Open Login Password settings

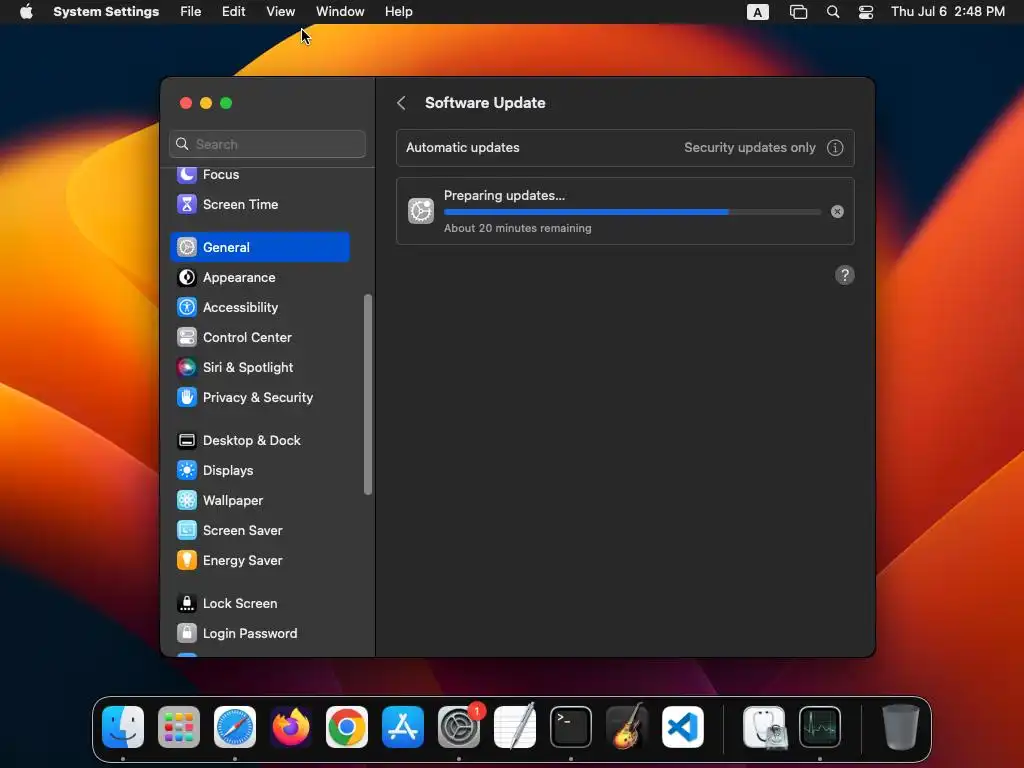click(259, 634)
